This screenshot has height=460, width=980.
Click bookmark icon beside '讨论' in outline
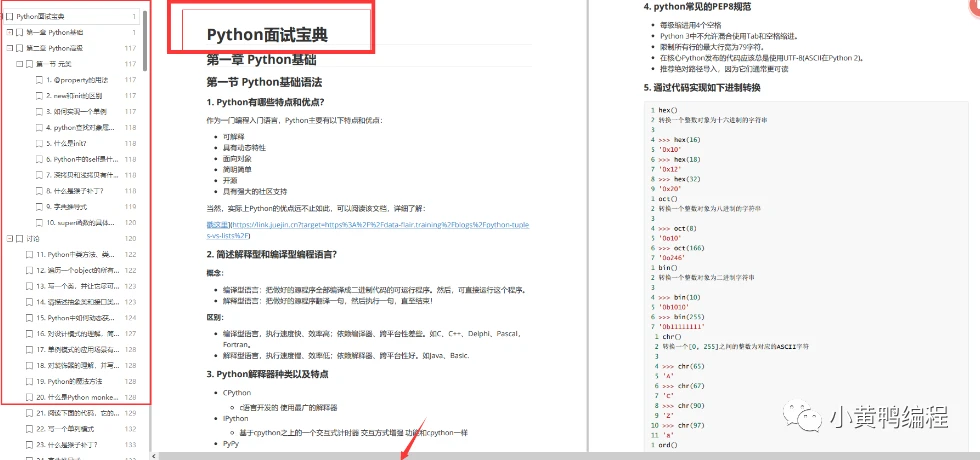pyautogui.click(x=19, y=239)
